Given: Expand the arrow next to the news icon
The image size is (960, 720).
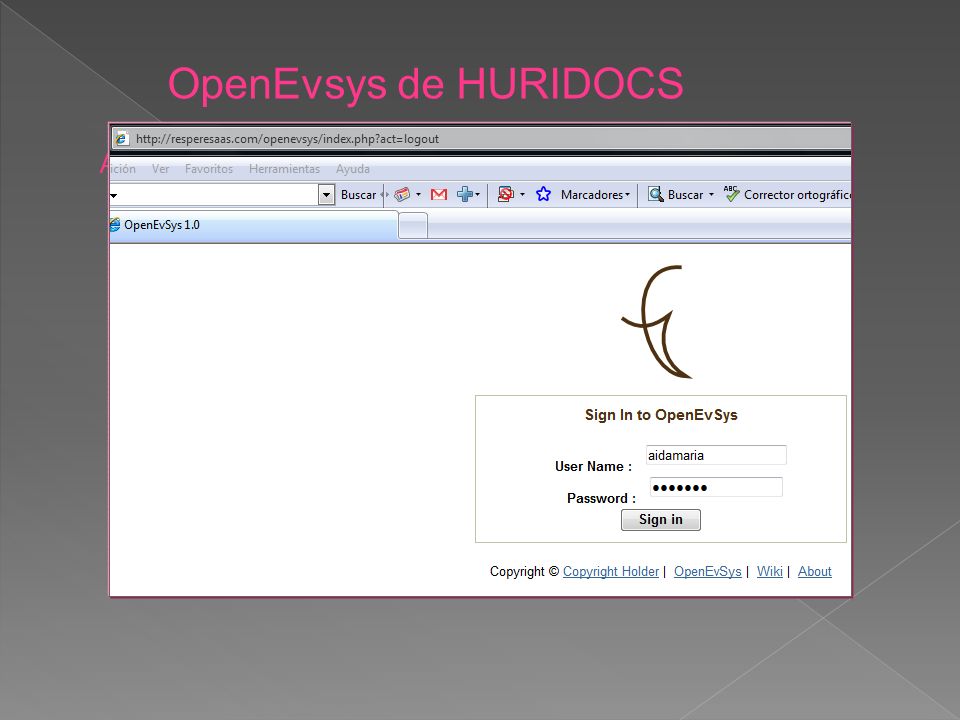Looking at the screenshot, I should tap(419, 195).
